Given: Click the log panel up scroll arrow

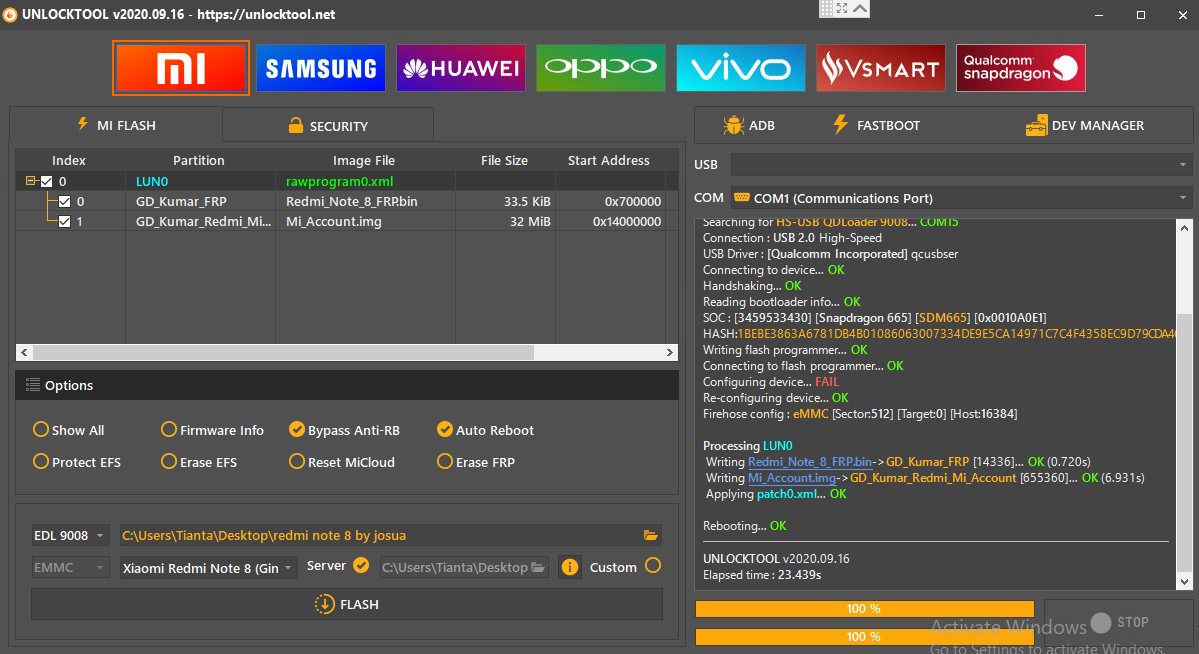Looking at the screenshot, I should tap(1184, 228).
